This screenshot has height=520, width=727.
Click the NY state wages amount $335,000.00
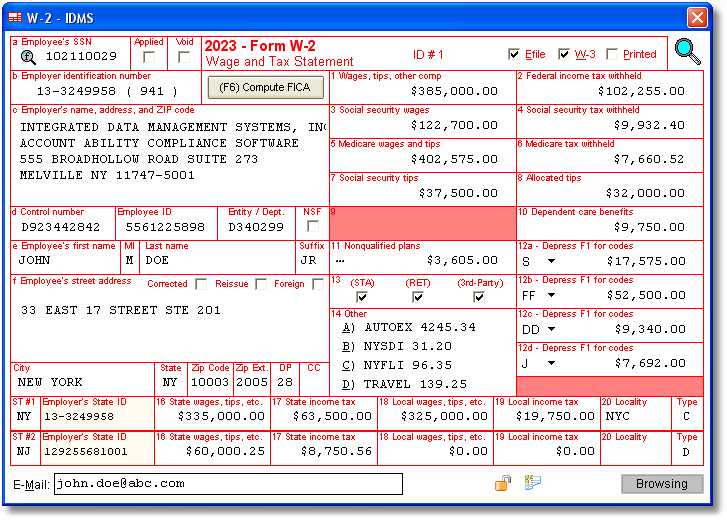[x=221, y=416]
